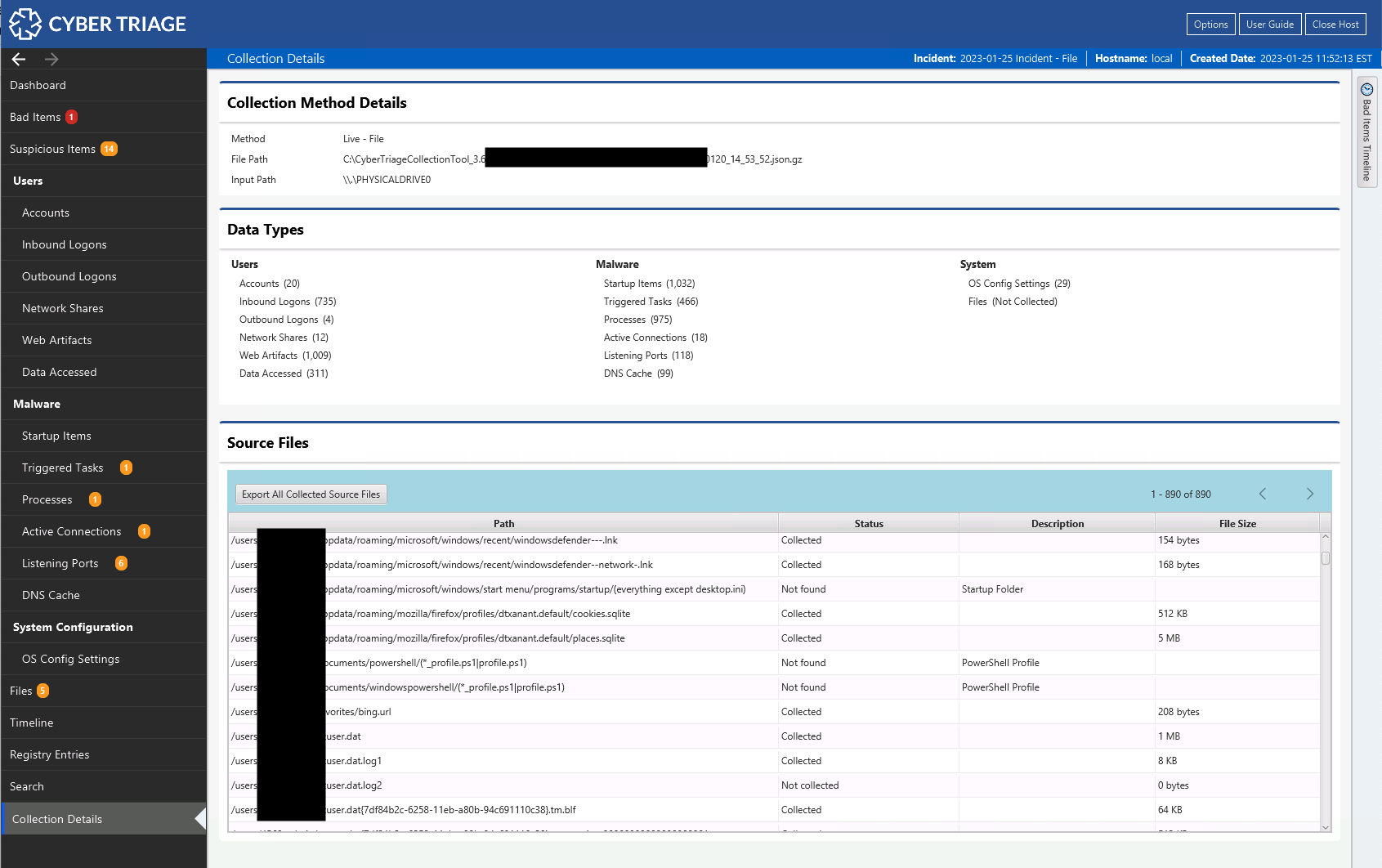
Task: Go back with the left arrow
Action: (19, 59)
